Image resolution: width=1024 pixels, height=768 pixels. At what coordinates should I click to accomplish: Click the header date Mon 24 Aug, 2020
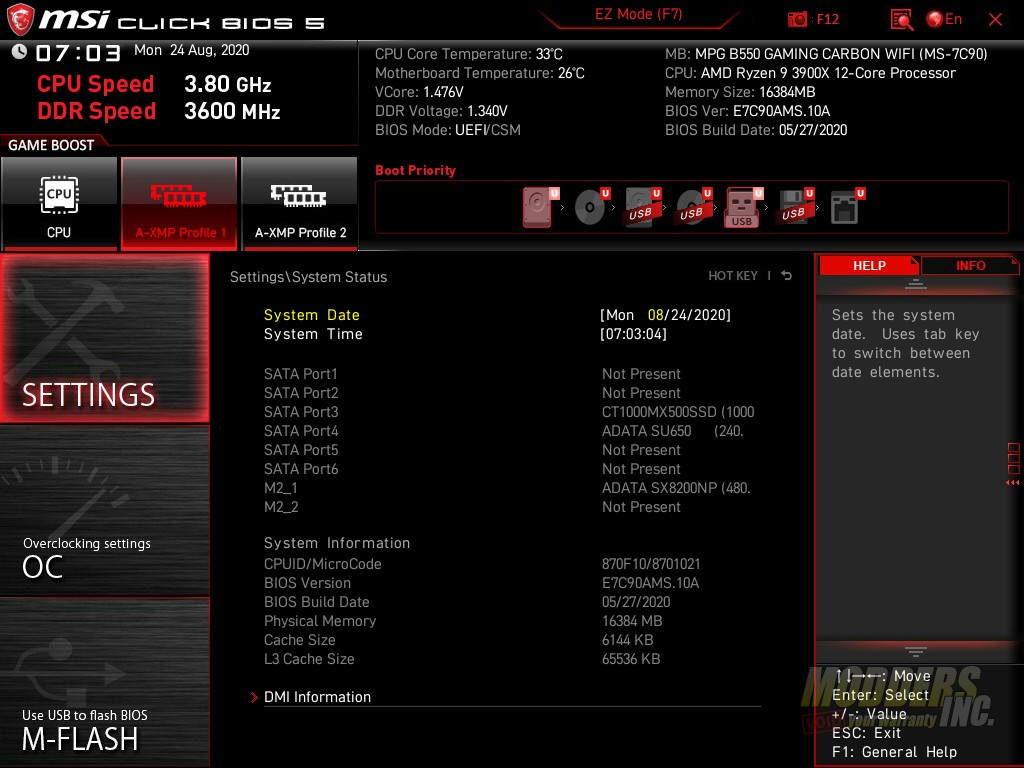pos(191,50)
